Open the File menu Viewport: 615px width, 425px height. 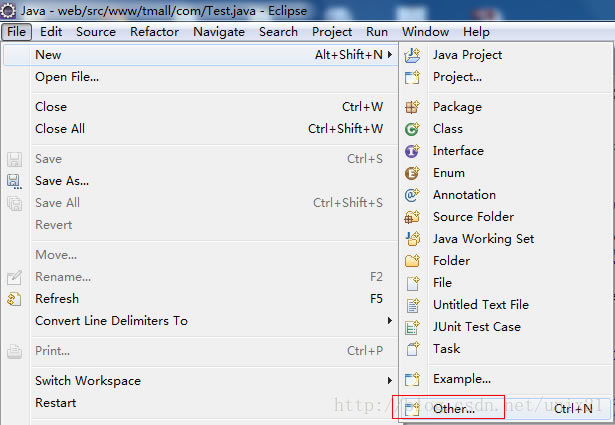pos(16,32)
